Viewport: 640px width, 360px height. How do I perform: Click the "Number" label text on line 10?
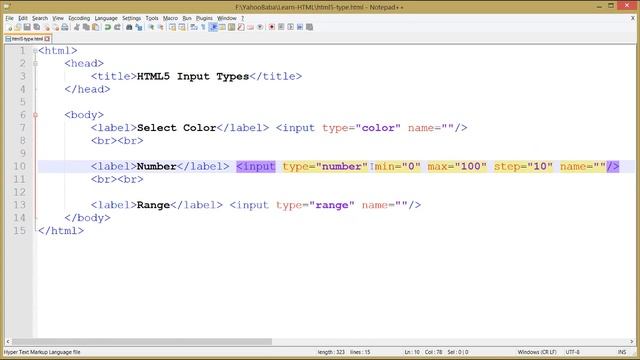point(157,167)
